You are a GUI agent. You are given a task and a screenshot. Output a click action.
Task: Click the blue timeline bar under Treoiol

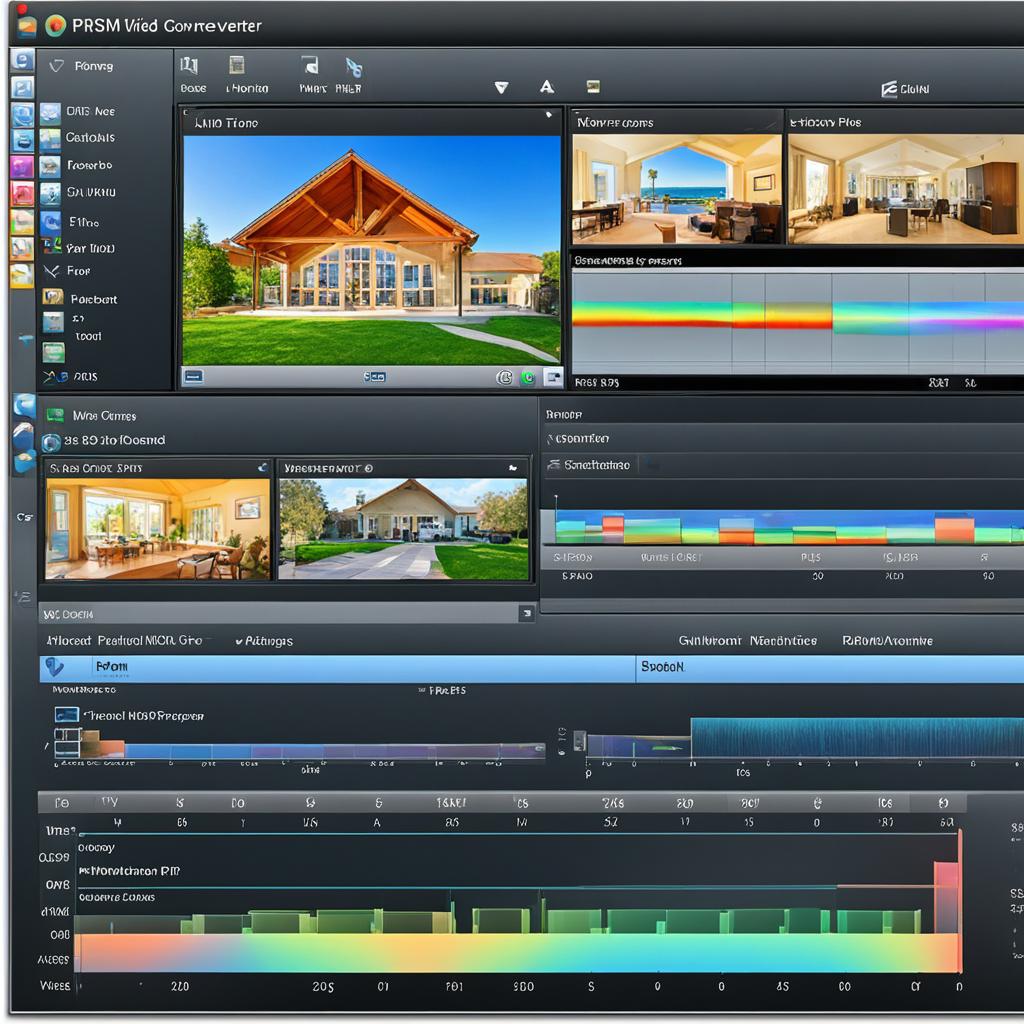click(333, 750)
